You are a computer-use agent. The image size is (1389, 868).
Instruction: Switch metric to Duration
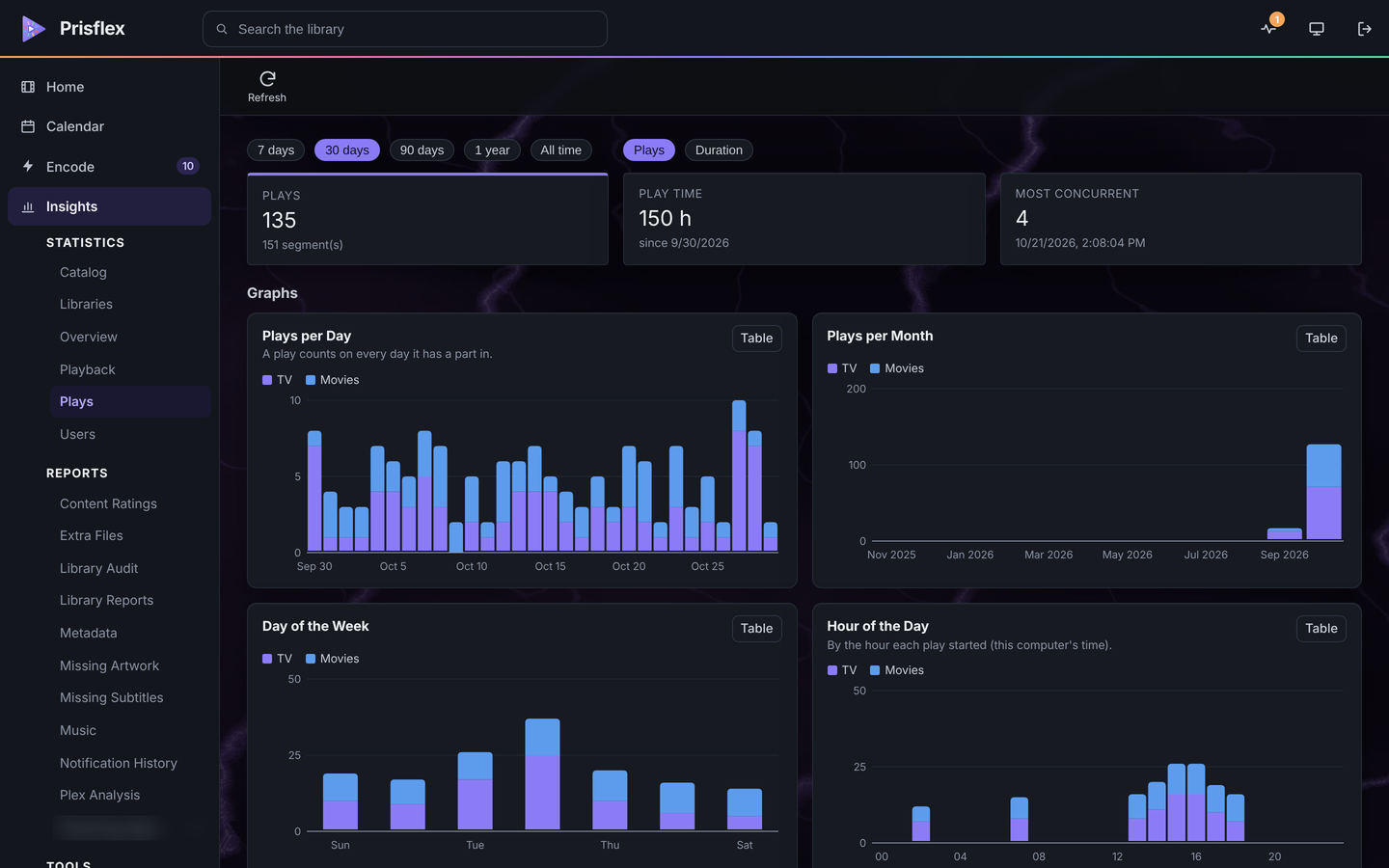719,150
